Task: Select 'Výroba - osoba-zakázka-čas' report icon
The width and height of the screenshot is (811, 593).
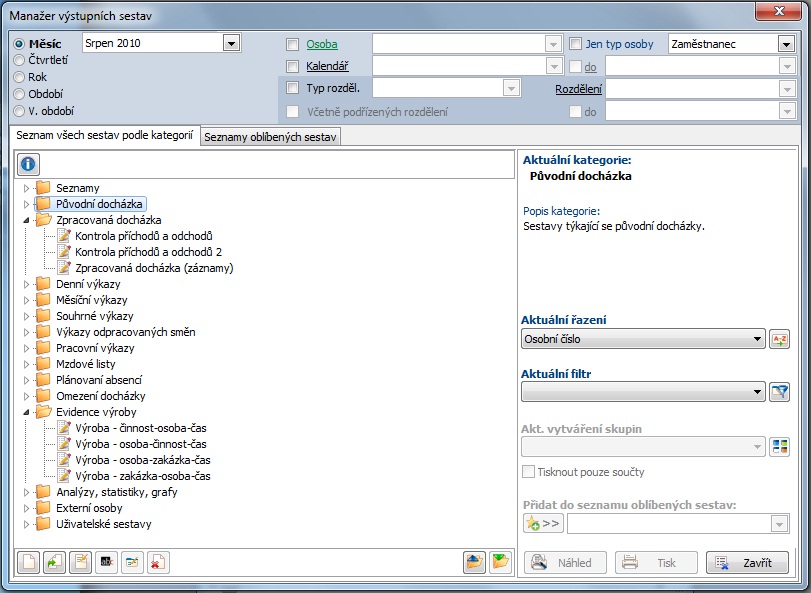Action: coord(64,460)
